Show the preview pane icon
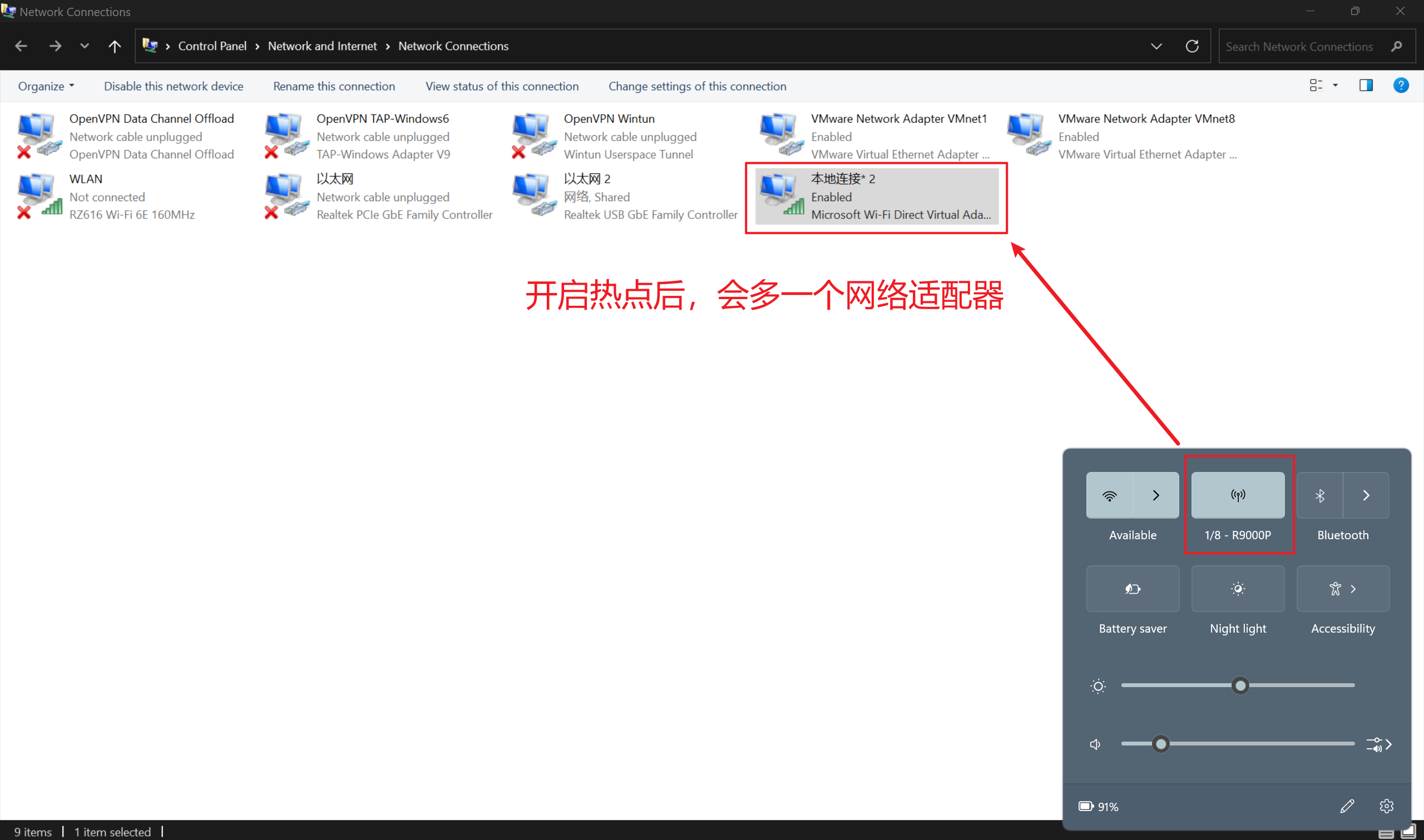The image size is (1424, 840). pyautogui.click(x=1366, y=86)
